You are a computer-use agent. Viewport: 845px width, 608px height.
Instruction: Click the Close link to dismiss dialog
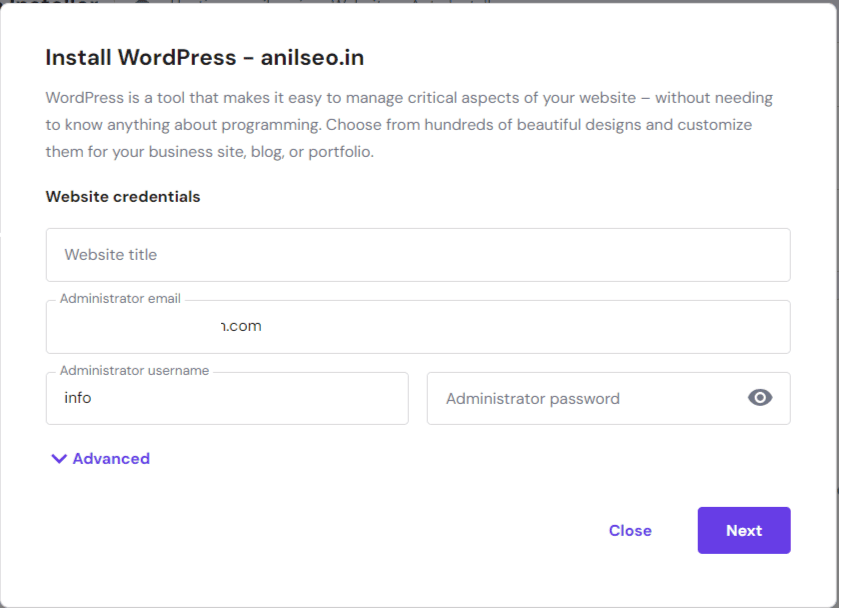coord(630,530)
